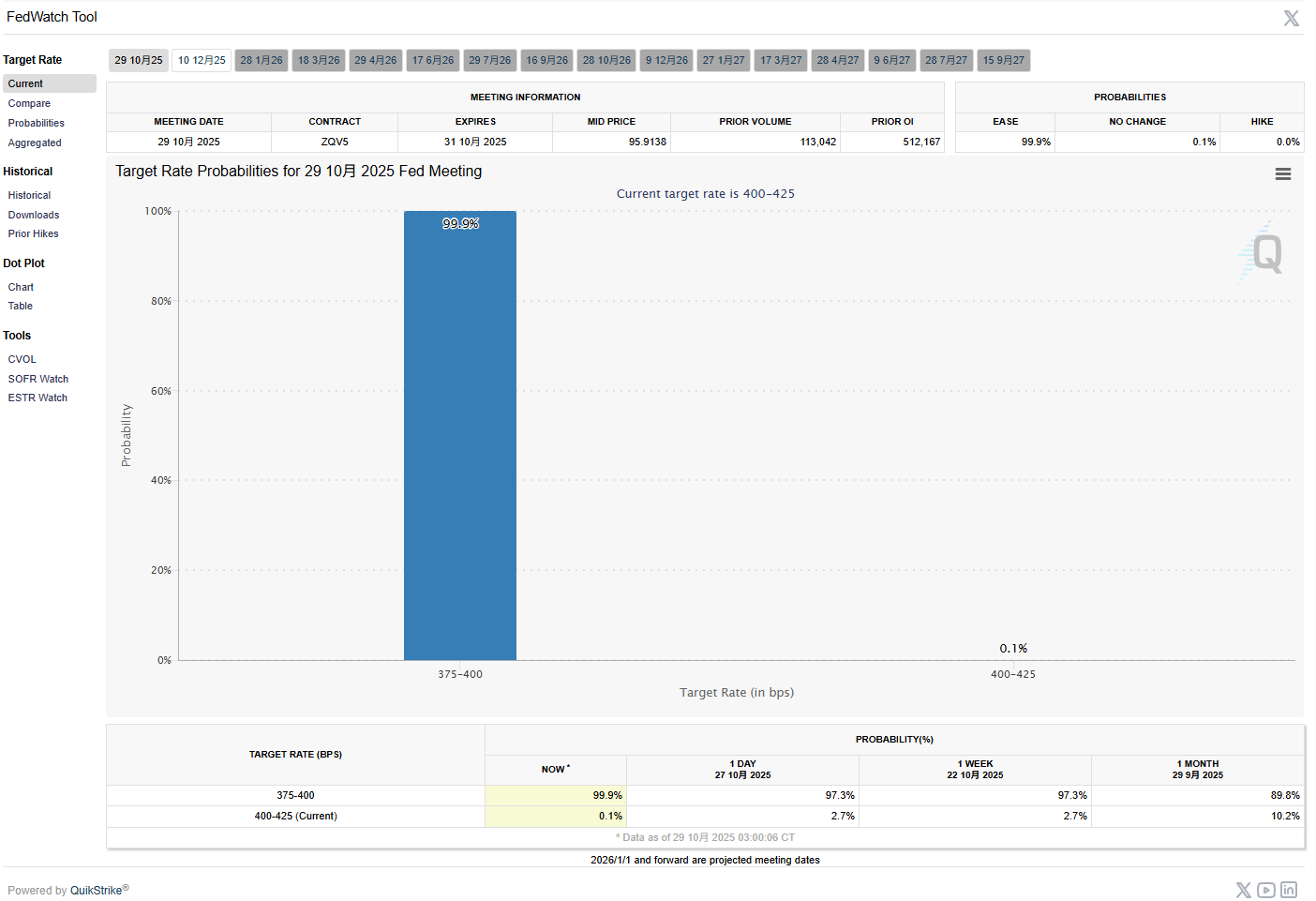This screenshot has height=901, width=1316.
Task: Click the footer X share icon
Action: 1243,891
